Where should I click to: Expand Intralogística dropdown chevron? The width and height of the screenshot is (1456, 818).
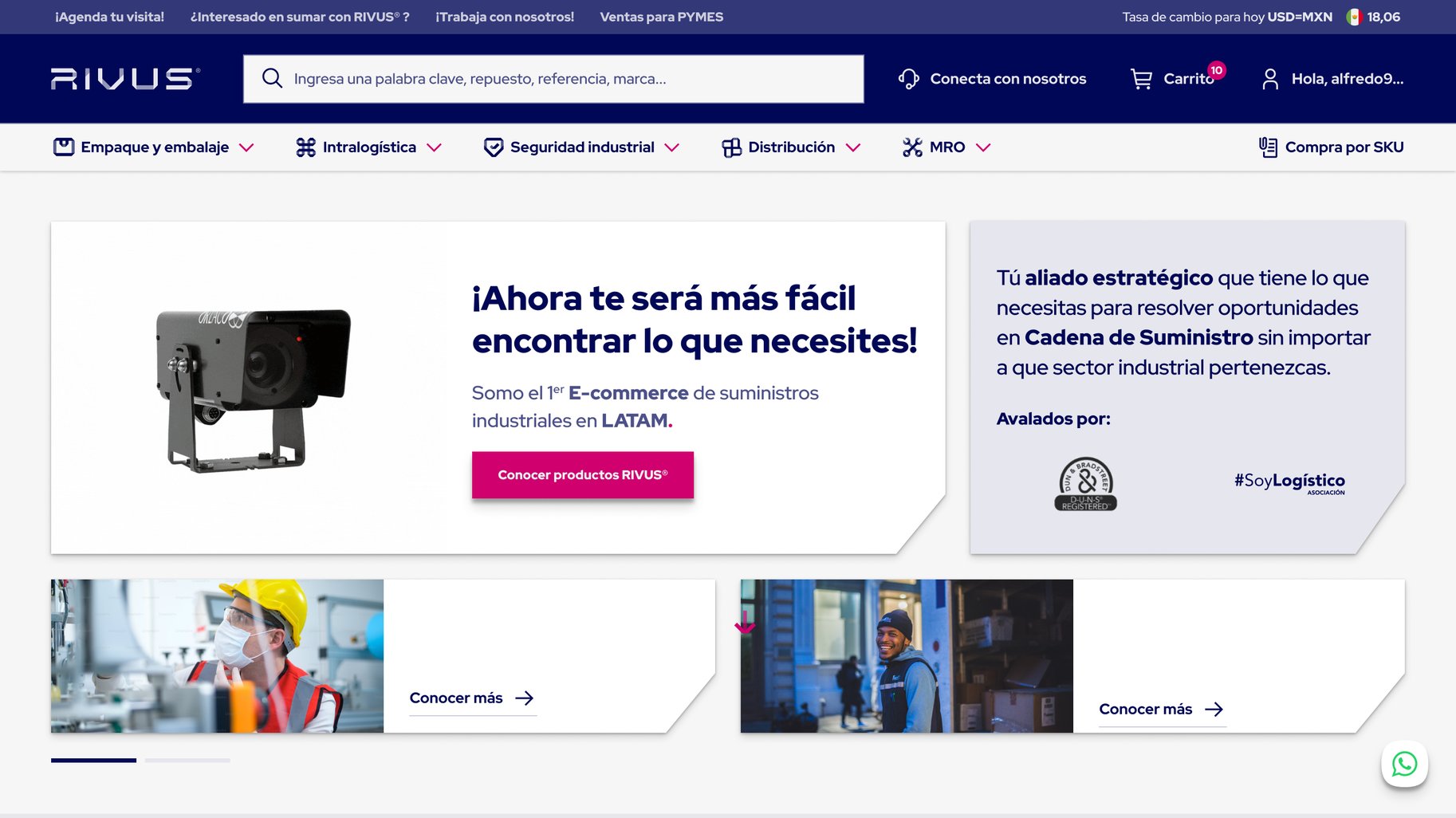point(434,147)
